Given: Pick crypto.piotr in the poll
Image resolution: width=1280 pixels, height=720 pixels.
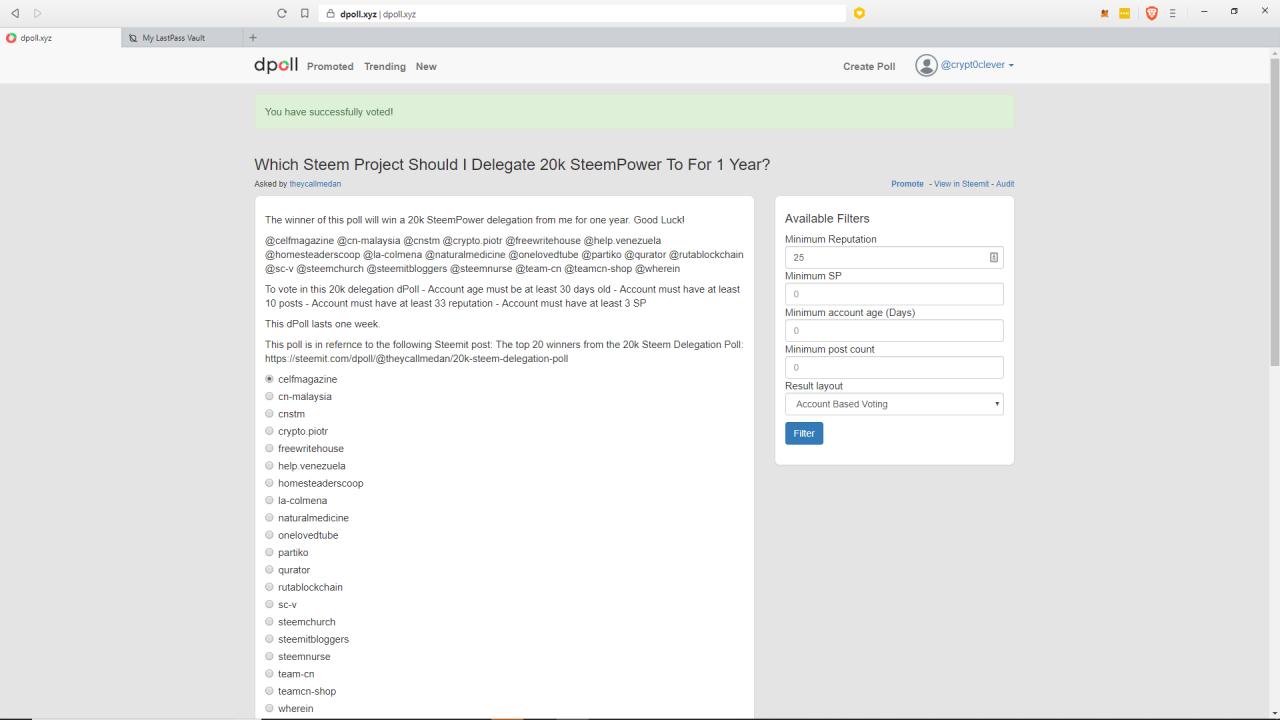Looking at the screenshot, I should (x=269, y=431).
